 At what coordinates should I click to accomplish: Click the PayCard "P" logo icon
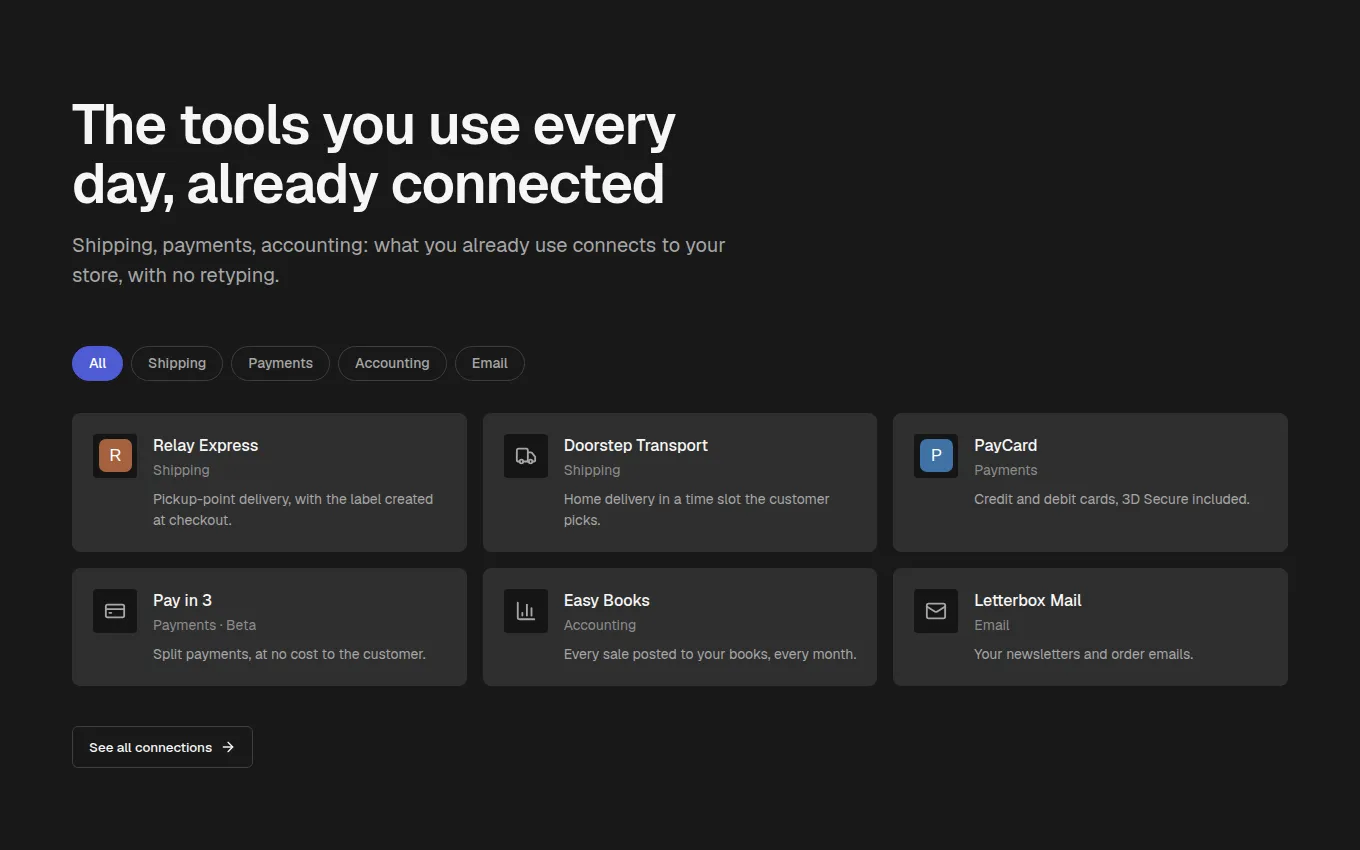[x=936, y=456]
